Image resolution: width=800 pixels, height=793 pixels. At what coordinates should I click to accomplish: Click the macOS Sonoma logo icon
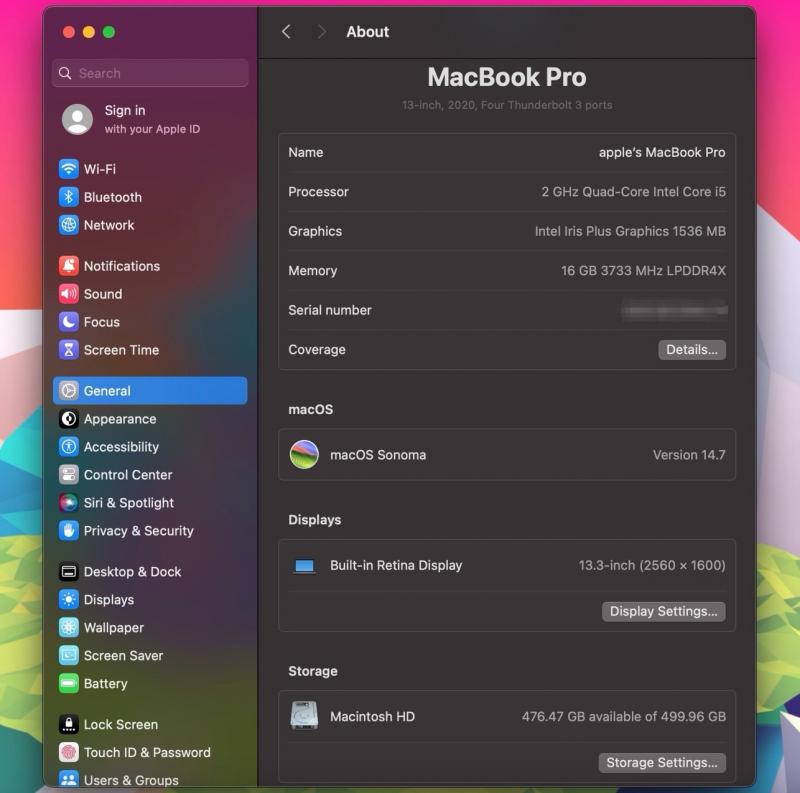[x=304, y=455]
